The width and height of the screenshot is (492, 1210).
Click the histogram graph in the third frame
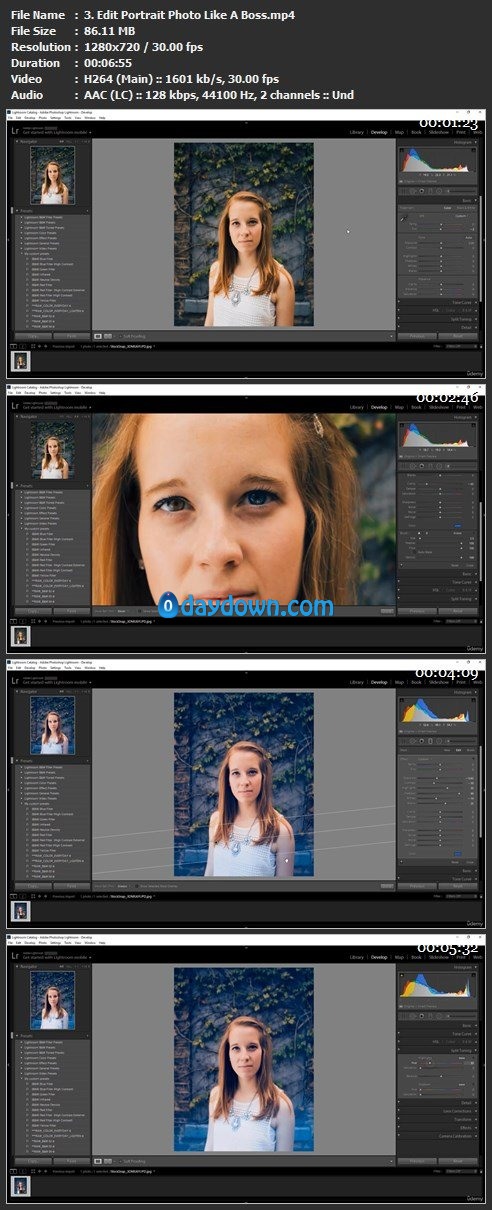(x=437, y=710)
